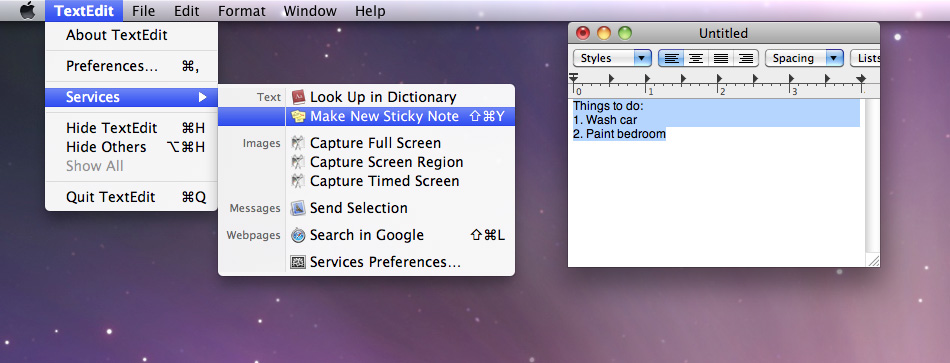Screen dimensions: 950x363
Task: Open the Window menu
Action: pyautogui.click(x=310, y=10)
